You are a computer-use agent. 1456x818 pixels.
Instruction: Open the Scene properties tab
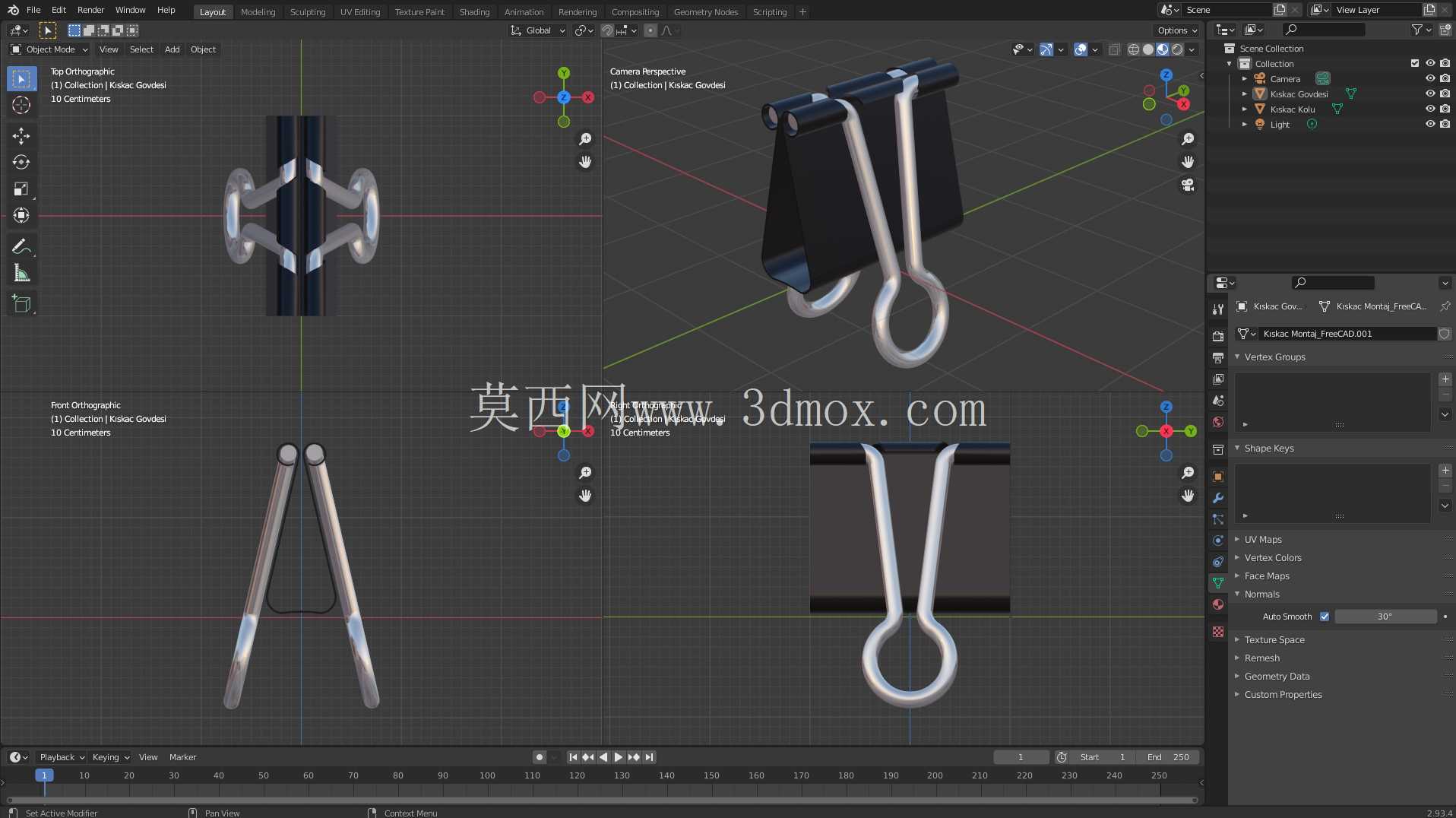pyautogui.click(x=1218, y=400)
